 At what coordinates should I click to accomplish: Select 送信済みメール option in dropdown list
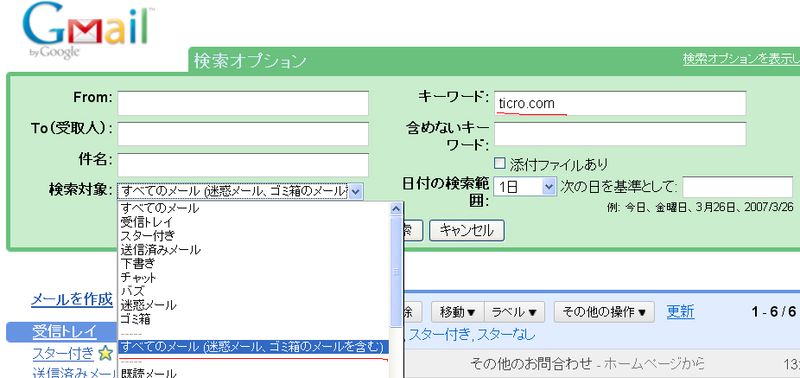click(254, 250)
